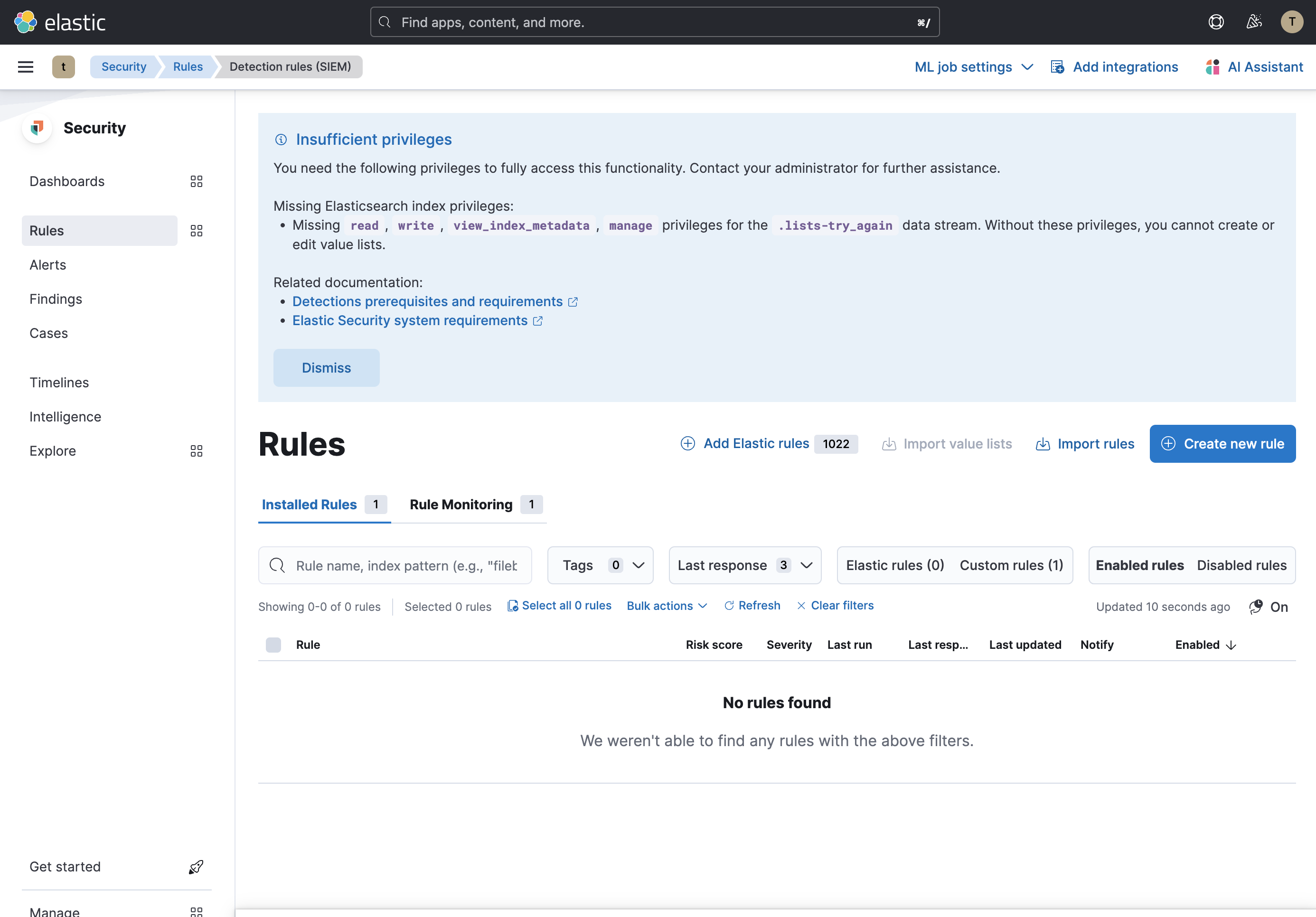Open Cases in sidebar

pos(48,334)
